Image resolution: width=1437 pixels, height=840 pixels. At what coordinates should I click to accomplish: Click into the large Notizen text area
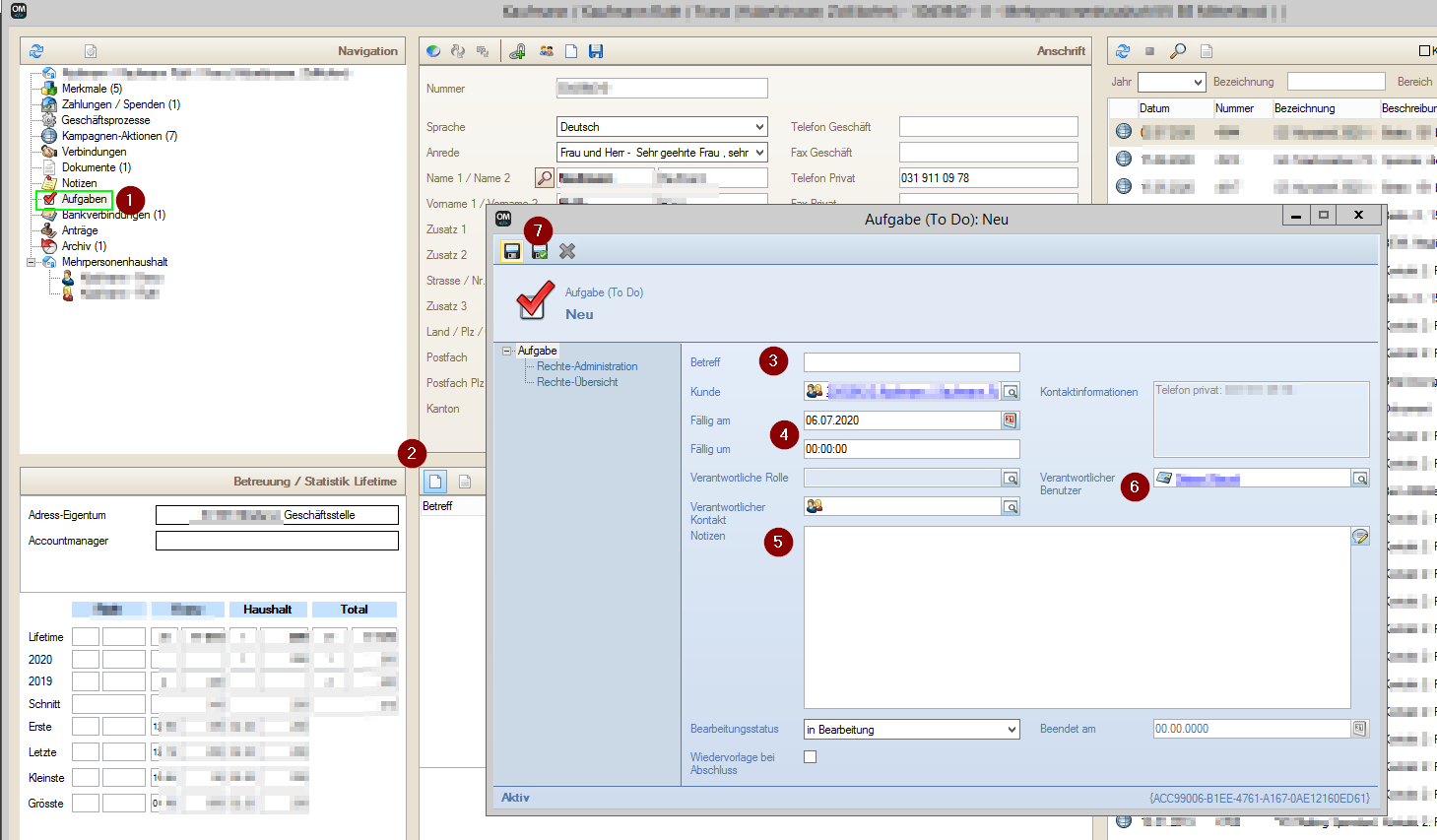click(x=1078, y=617)
